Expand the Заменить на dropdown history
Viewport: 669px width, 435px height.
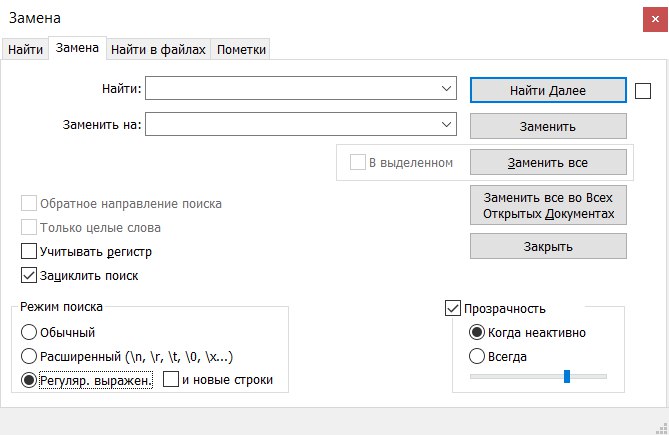pos(447,125)
